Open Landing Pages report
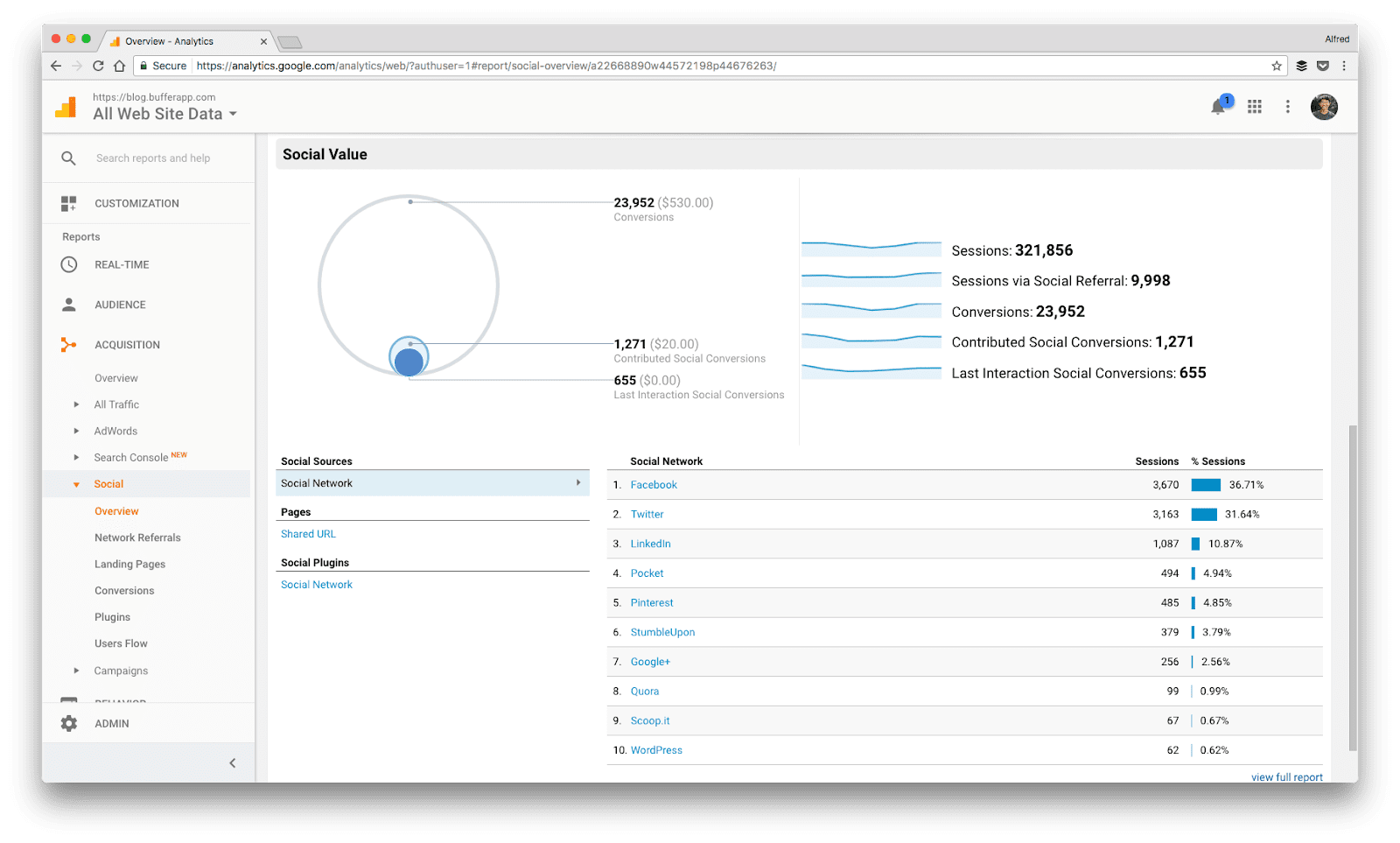Screen dimensions: 1400x843 (x=129, y=564)
